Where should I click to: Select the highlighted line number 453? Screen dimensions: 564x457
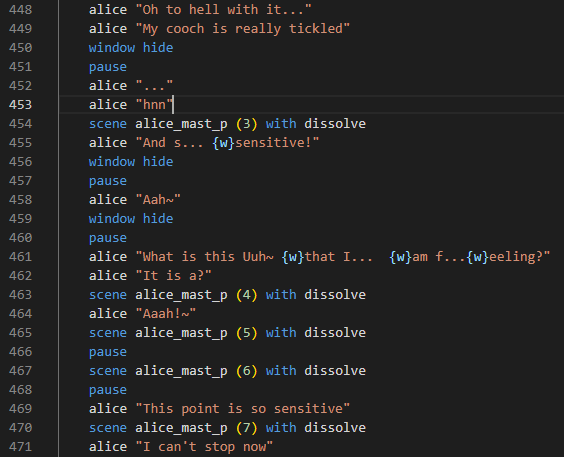coord(21,105)
